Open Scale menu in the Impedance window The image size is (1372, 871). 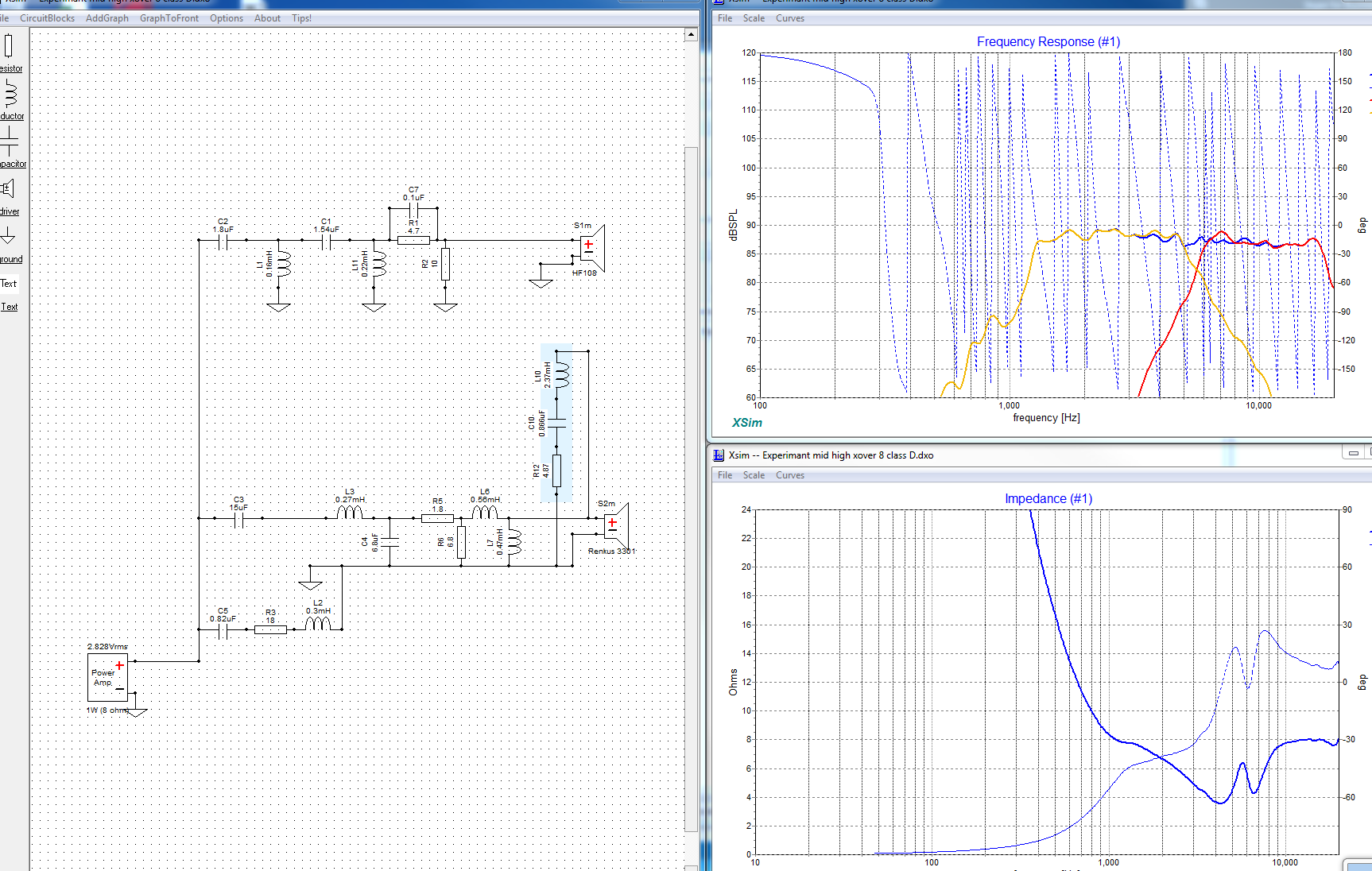coord(754,475)
